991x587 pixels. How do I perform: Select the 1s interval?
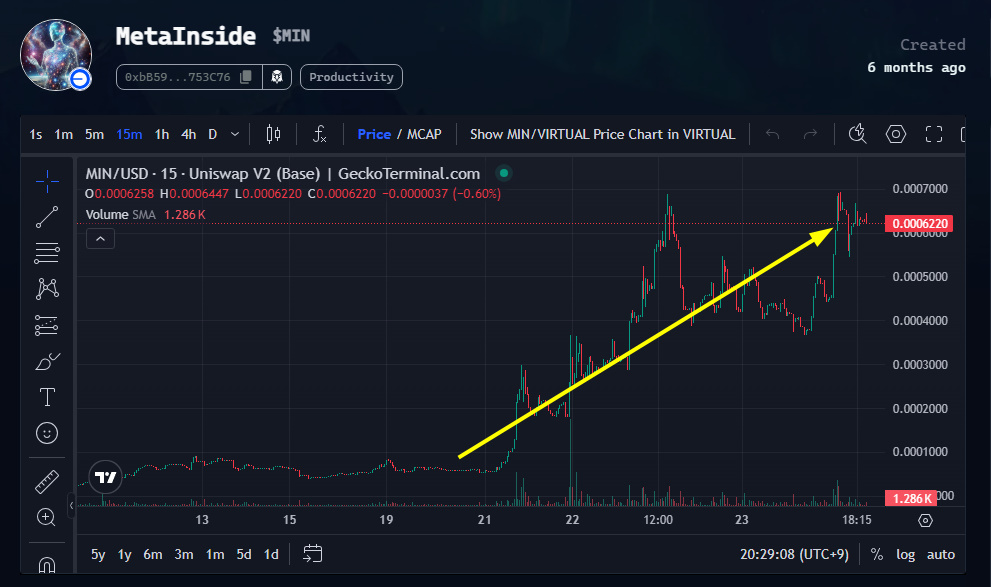[x=35, y=134]
